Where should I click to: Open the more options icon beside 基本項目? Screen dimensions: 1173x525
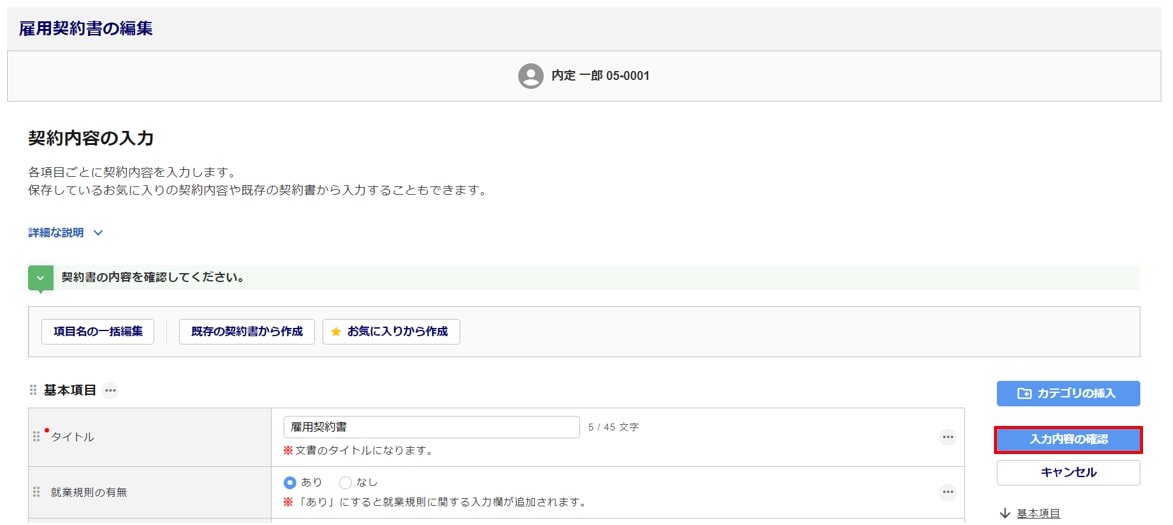(x=110, y=390)
